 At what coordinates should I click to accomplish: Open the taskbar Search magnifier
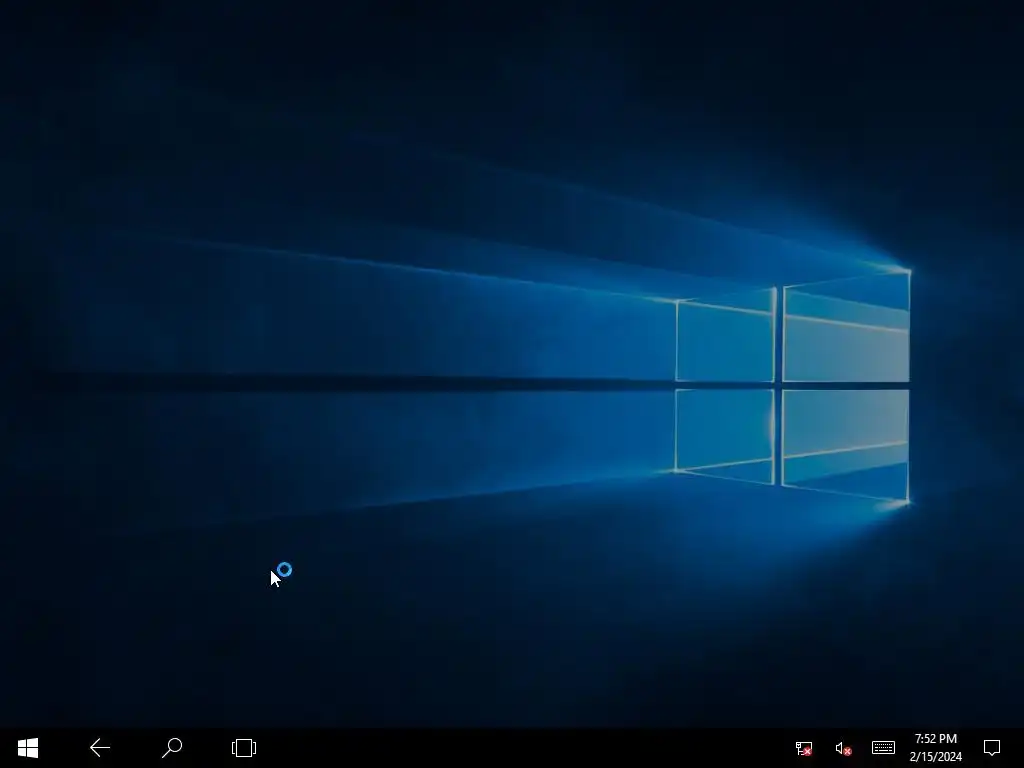click(x=172, y=748)
